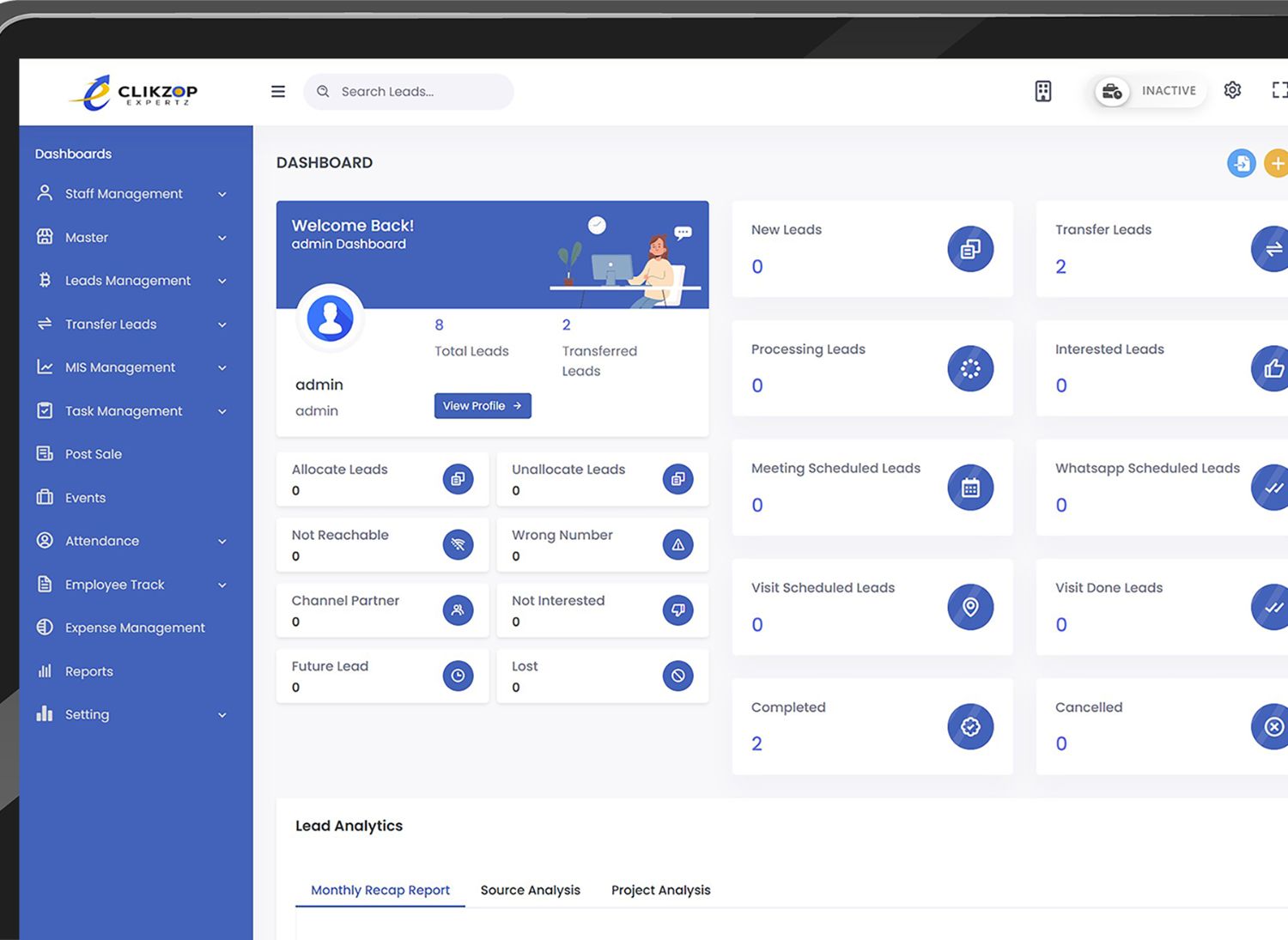1288x940 pixels.
Task: Click the Visit Scheduled Leads location icon
Action: (969, 607)
